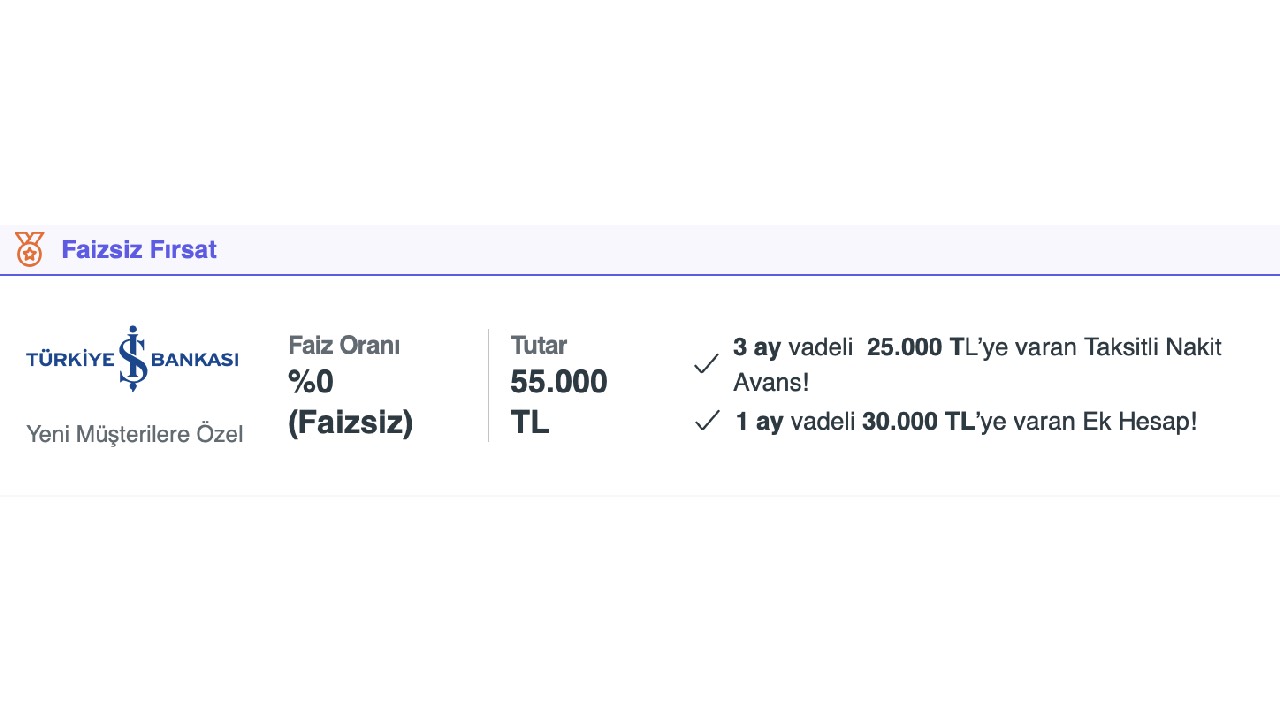Click the checkmark beside the Ek Hesap offer

(x=707, y=422)
